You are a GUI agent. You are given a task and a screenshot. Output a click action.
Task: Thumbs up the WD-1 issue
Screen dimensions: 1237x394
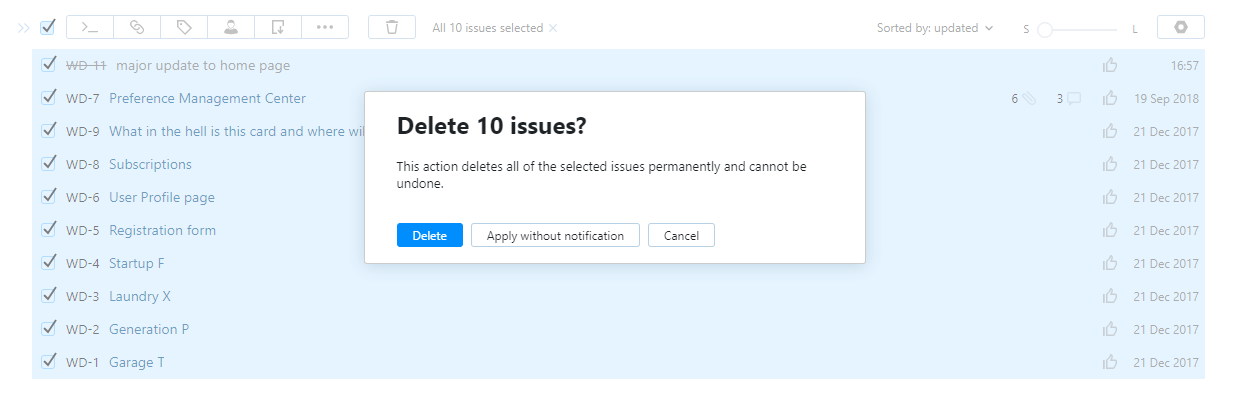(1110, 363)
